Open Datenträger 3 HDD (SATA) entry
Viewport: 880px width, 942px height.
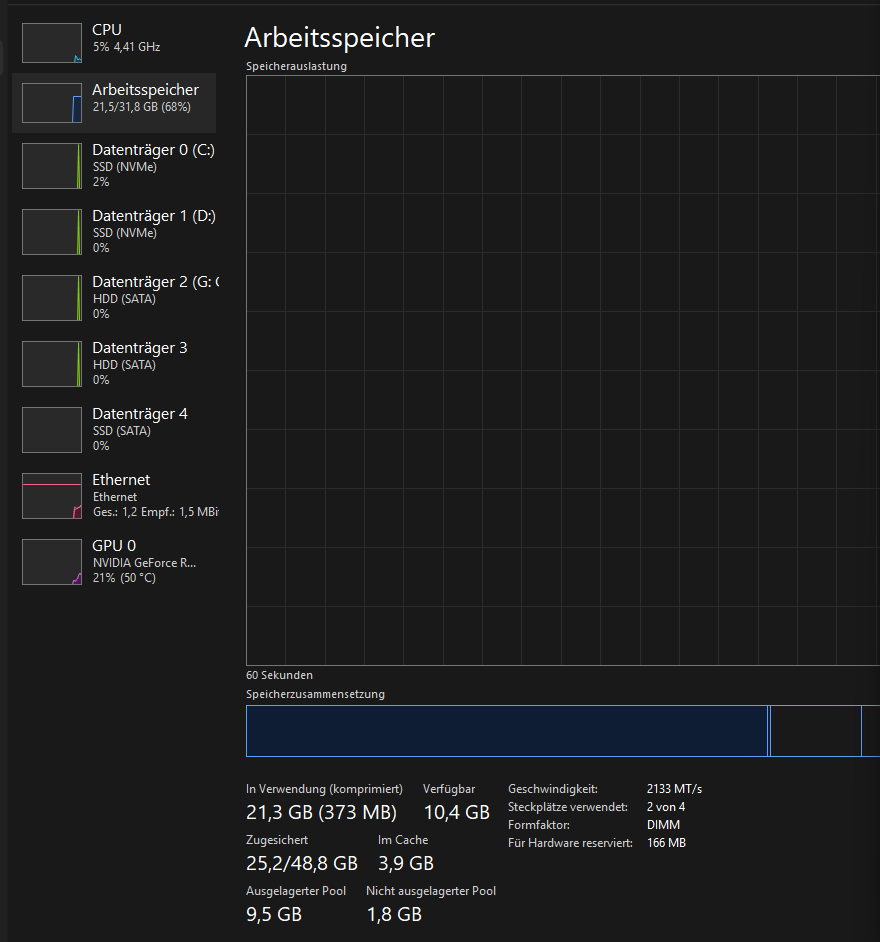(114, 364)
